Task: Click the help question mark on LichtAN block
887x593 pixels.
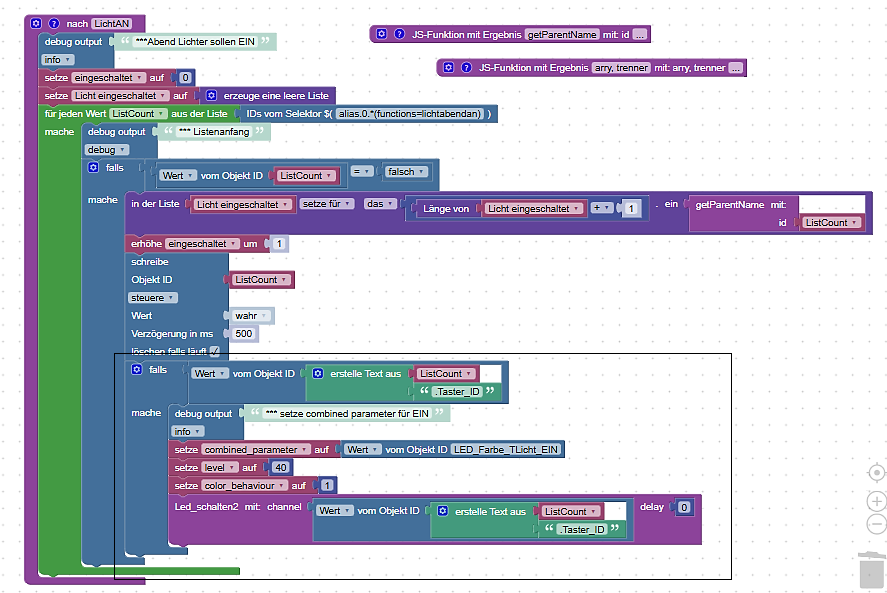Action: 54,23
